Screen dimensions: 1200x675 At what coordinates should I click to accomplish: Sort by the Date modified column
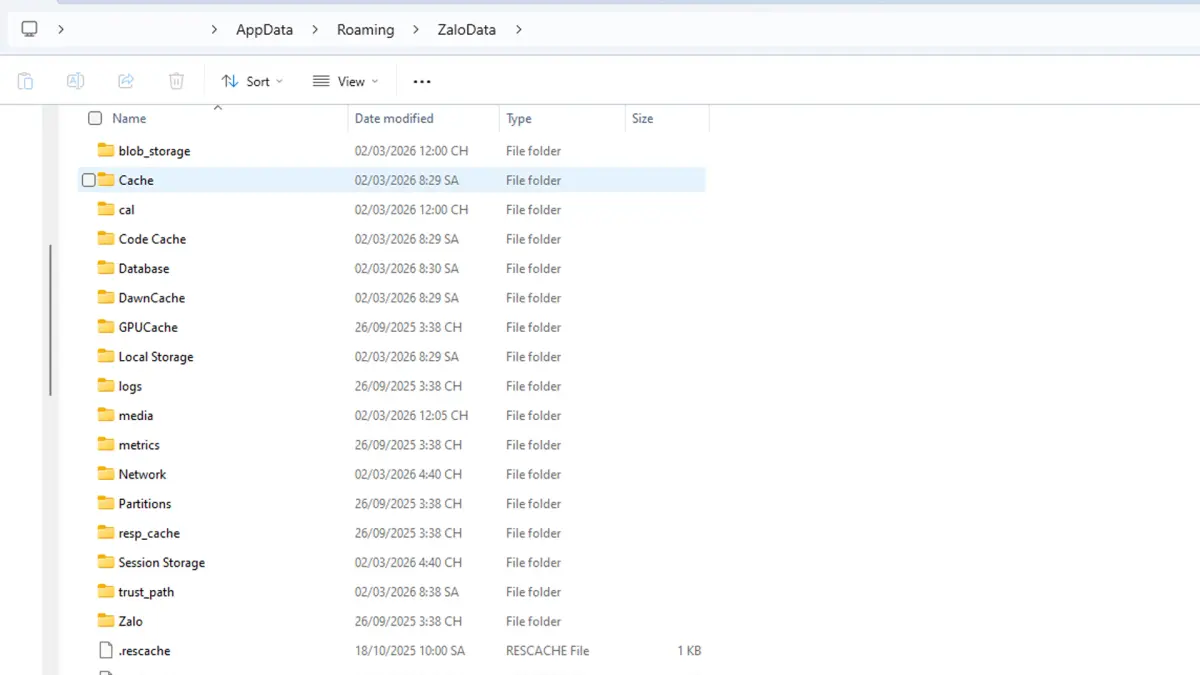tap(394, 118)
